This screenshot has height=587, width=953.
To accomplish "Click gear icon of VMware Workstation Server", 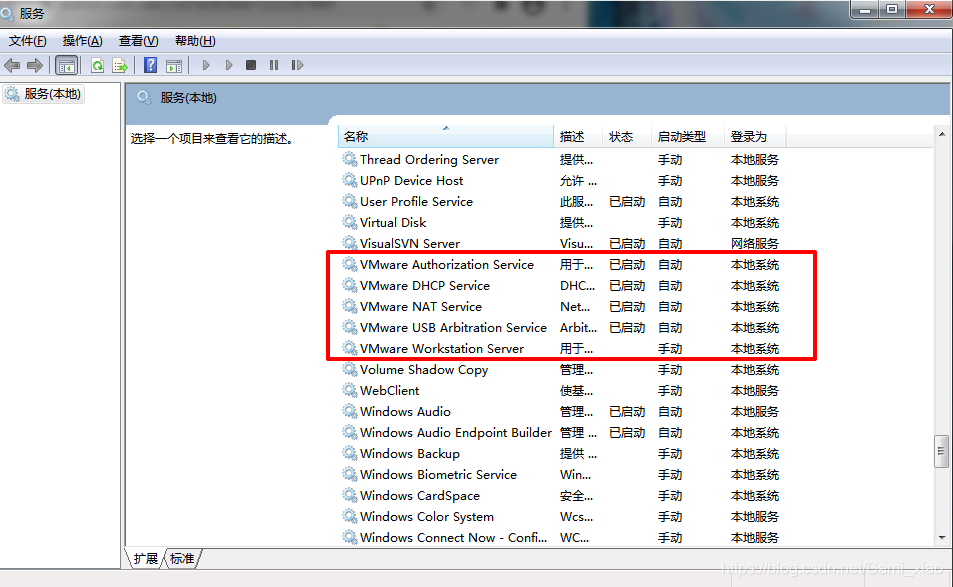I will 349,348.
